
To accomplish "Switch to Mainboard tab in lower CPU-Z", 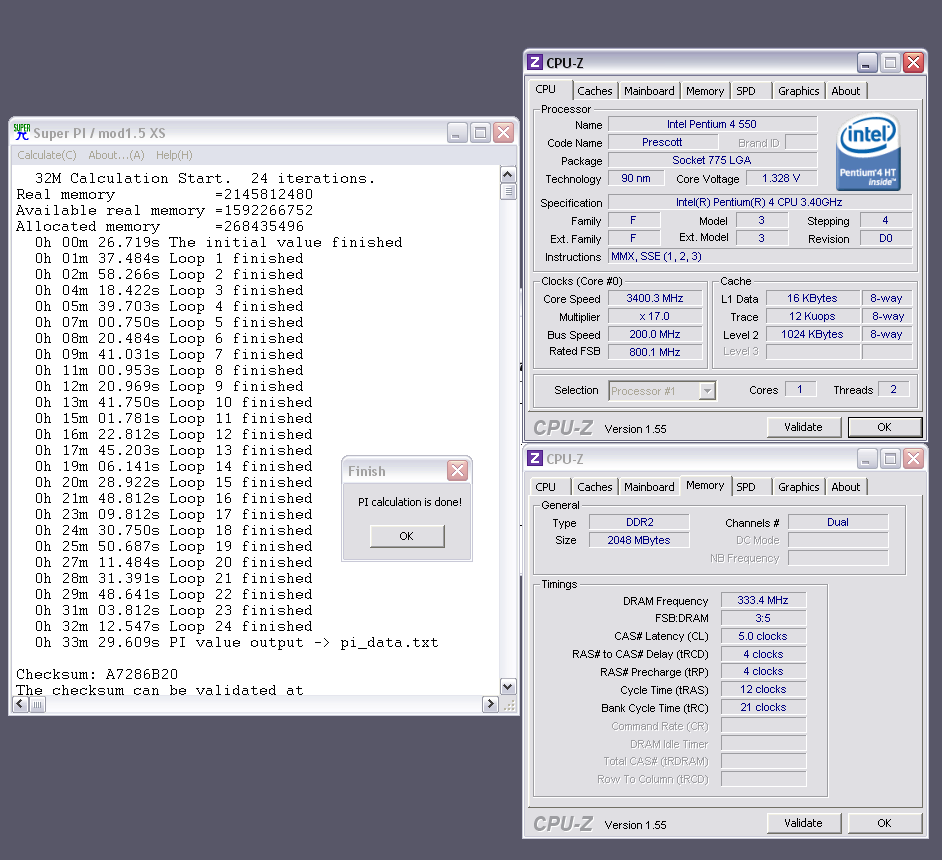I will tap(649, 487).
